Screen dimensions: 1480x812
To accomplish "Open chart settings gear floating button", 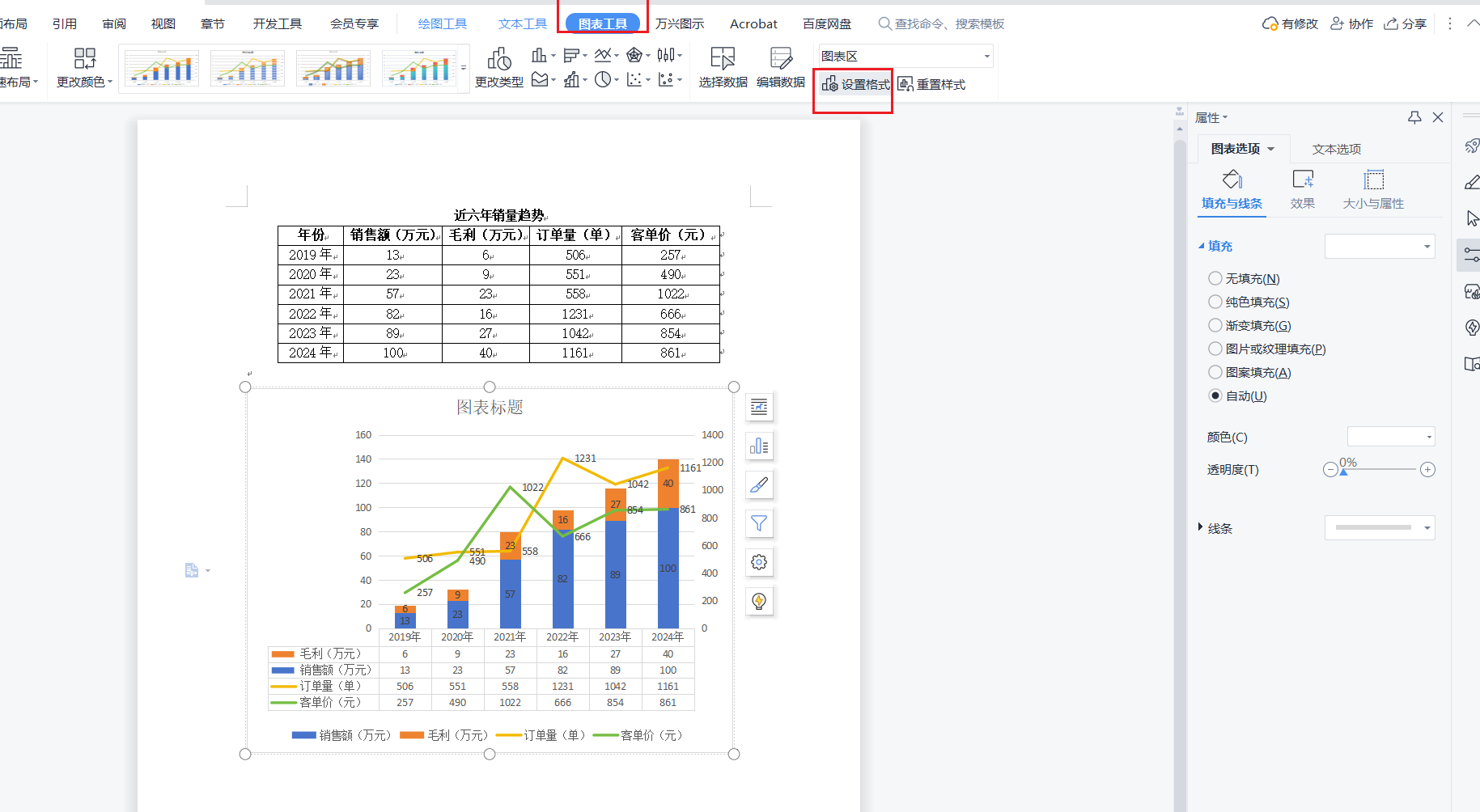I will [x=759, y=562].
